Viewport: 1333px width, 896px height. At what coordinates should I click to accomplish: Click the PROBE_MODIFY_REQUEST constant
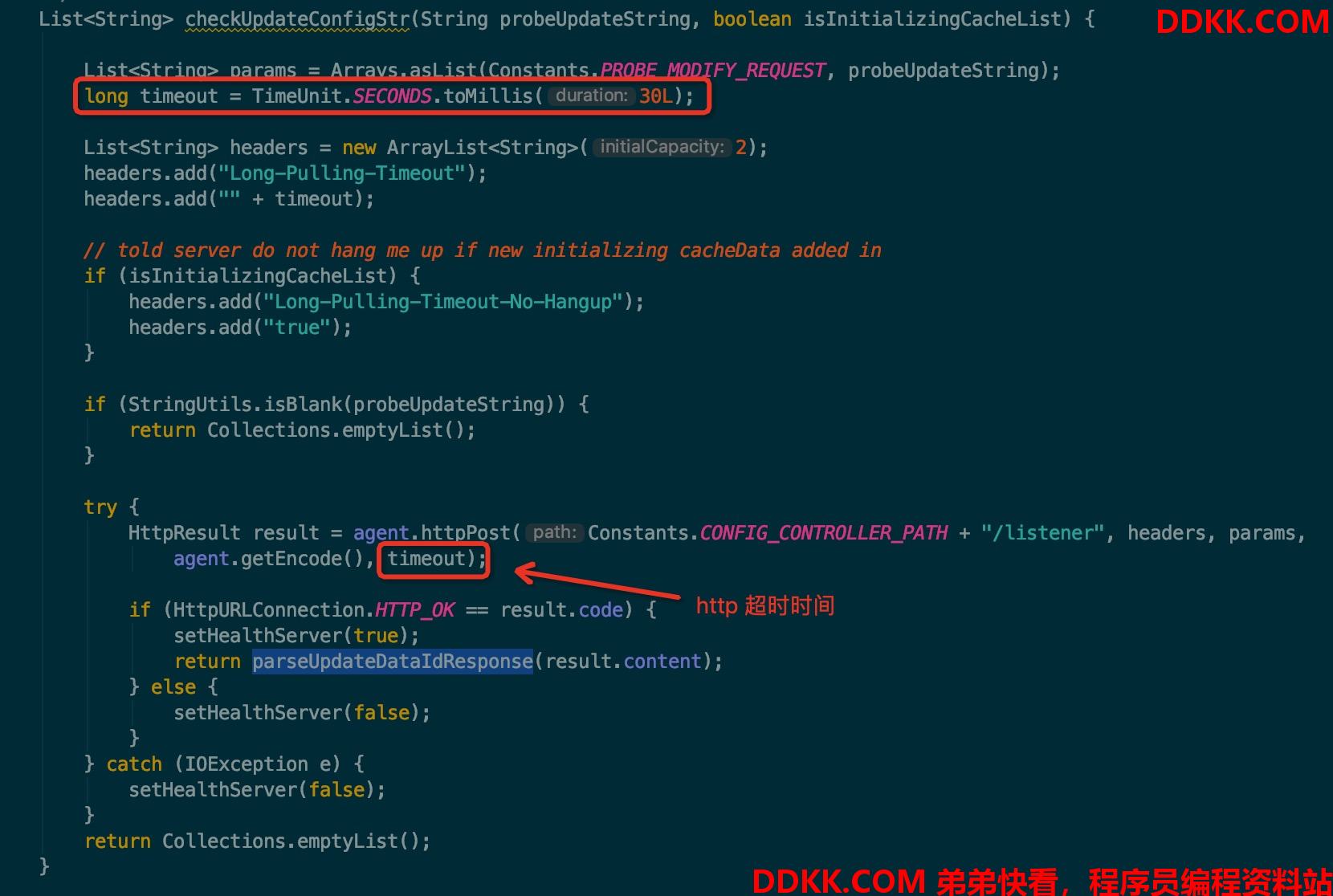(x=712, y=71)
